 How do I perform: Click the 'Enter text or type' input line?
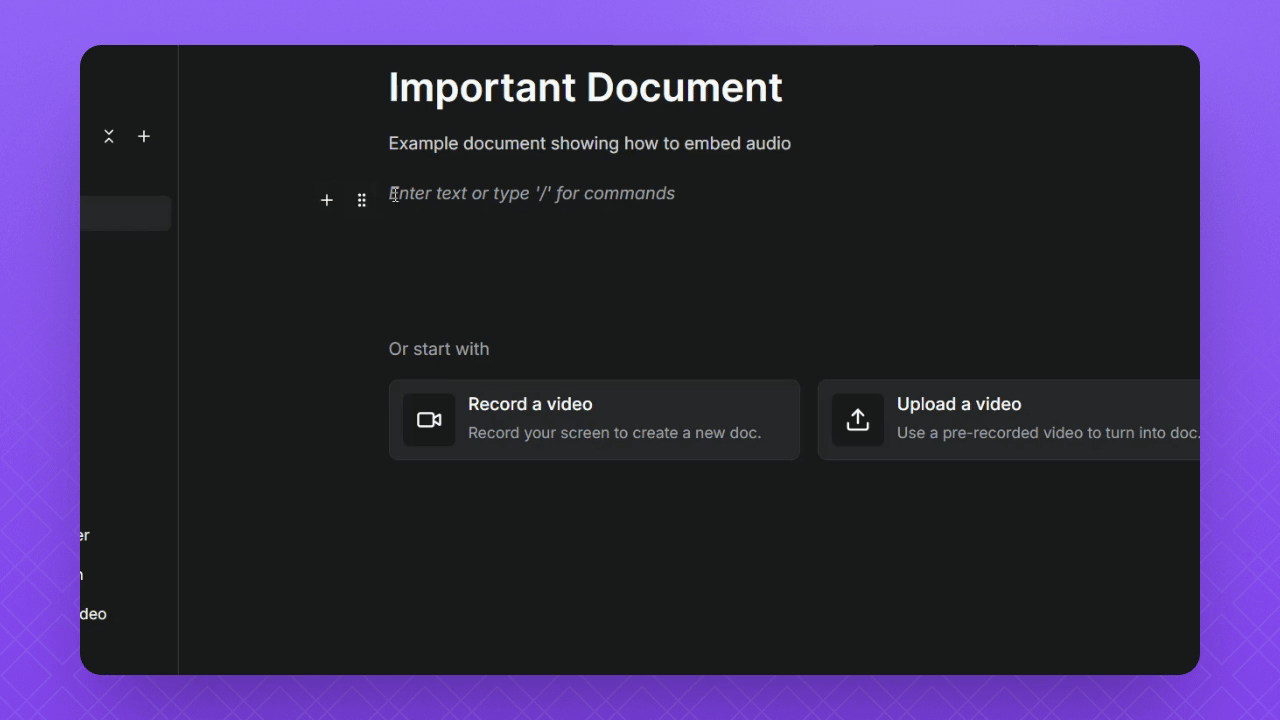click(532, 193)
